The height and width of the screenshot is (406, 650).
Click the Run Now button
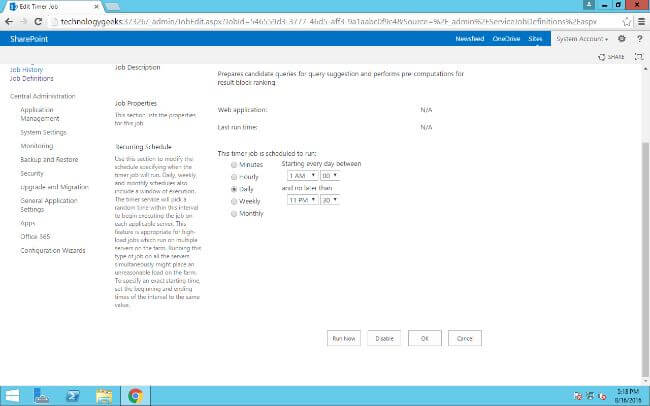pyautogui.click(x=344, y=338)
